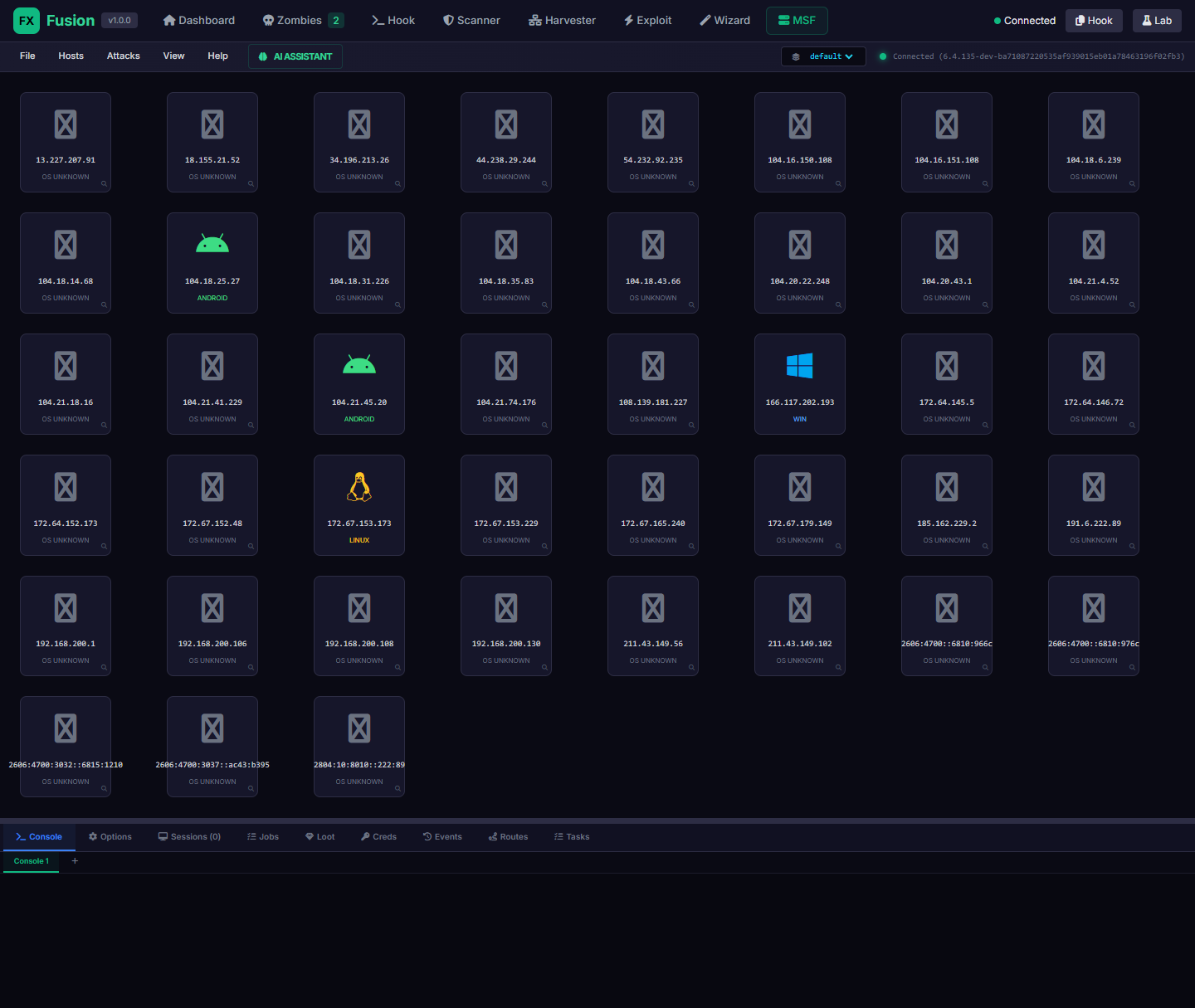
Task: Open the Scanner section
Action: 471,21
